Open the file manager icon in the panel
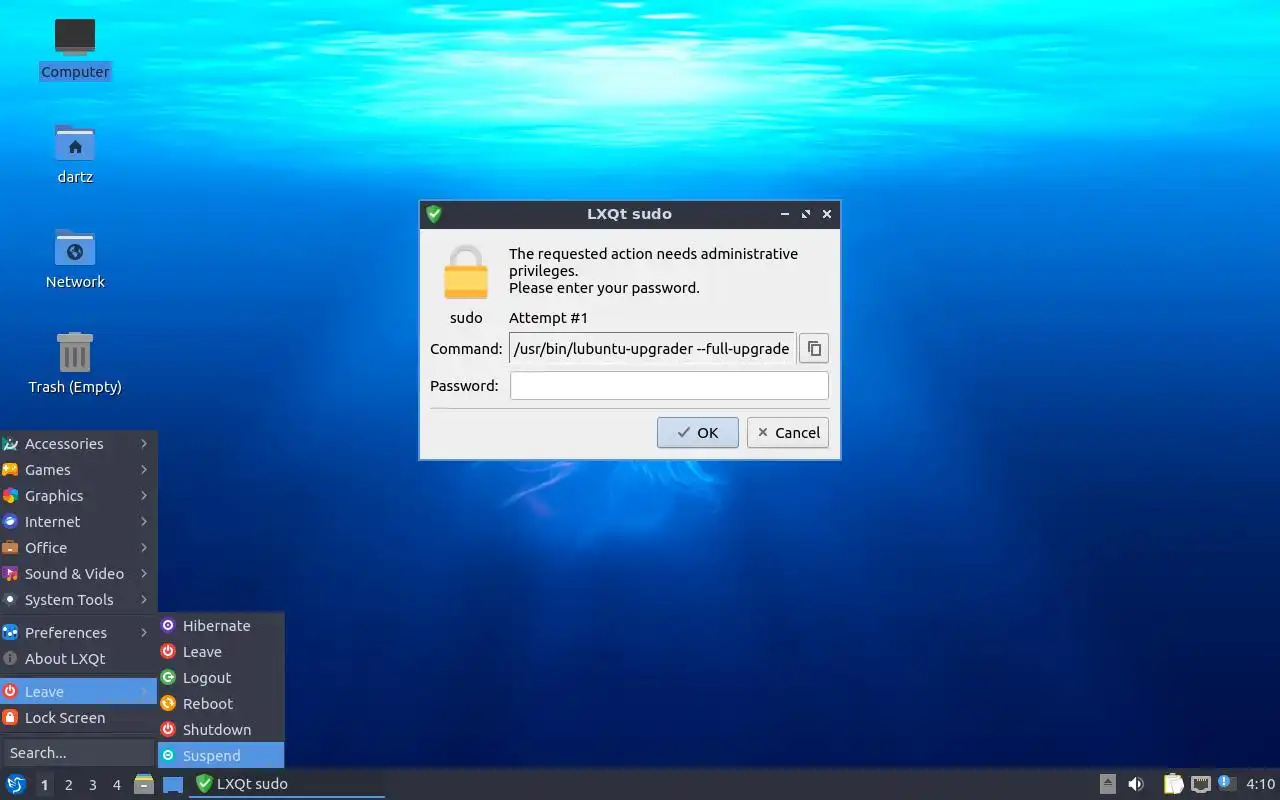 pos(144,784)
